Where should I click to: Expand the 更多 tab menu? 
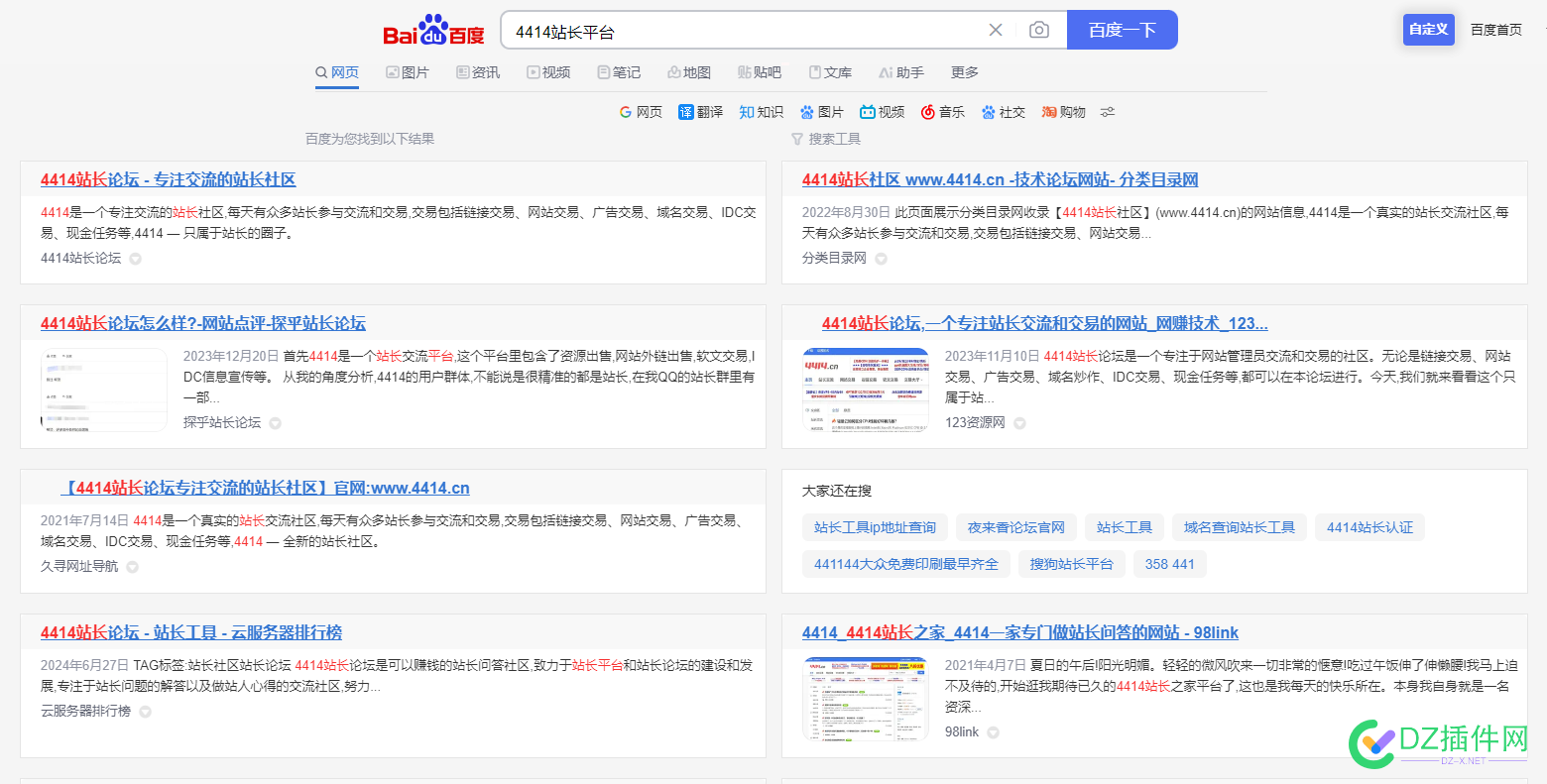coord(965,72)
